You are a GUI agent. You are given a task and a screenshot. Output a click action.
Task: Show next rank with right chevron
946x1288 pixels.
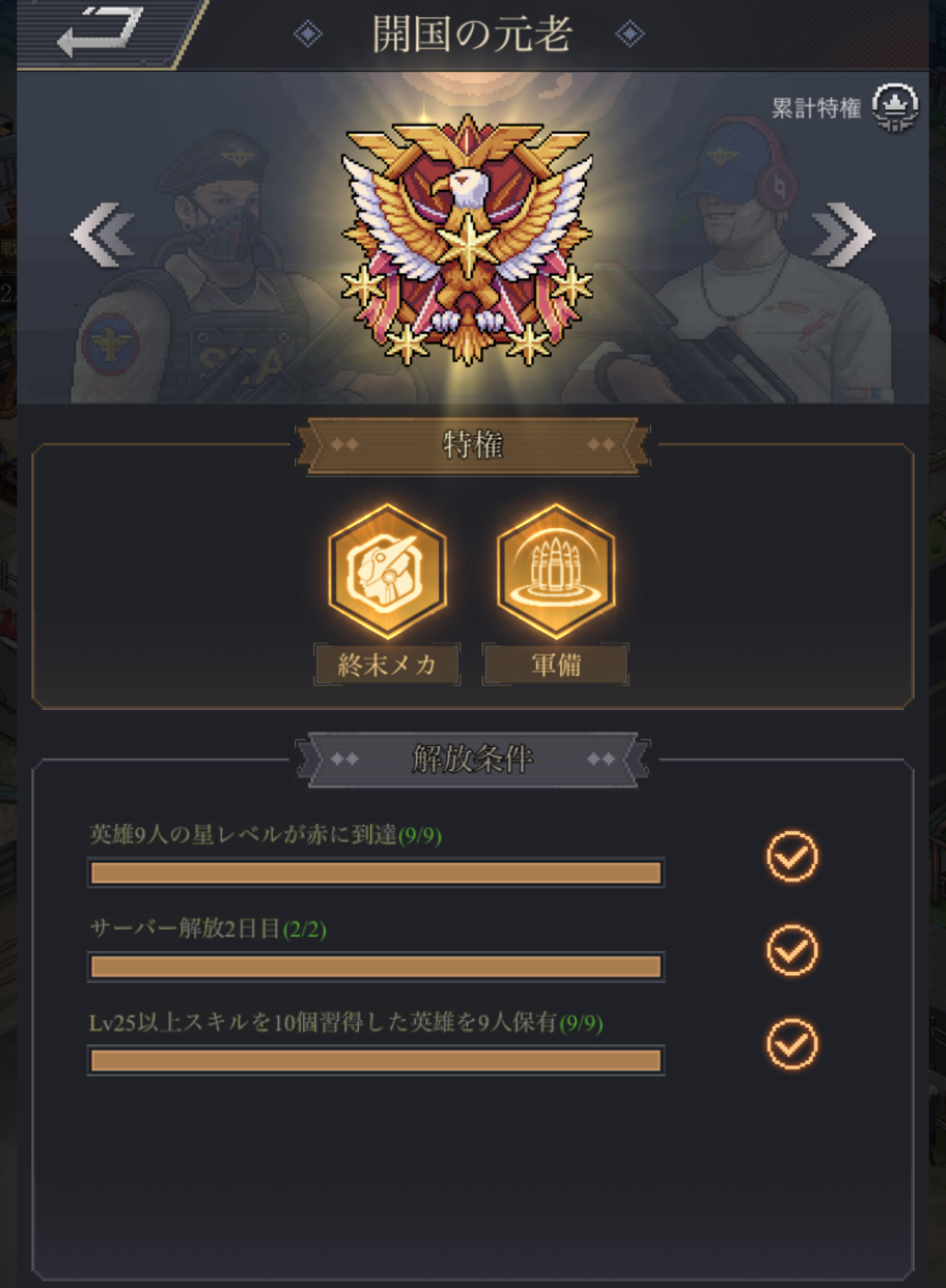click(x=843, y=235)
